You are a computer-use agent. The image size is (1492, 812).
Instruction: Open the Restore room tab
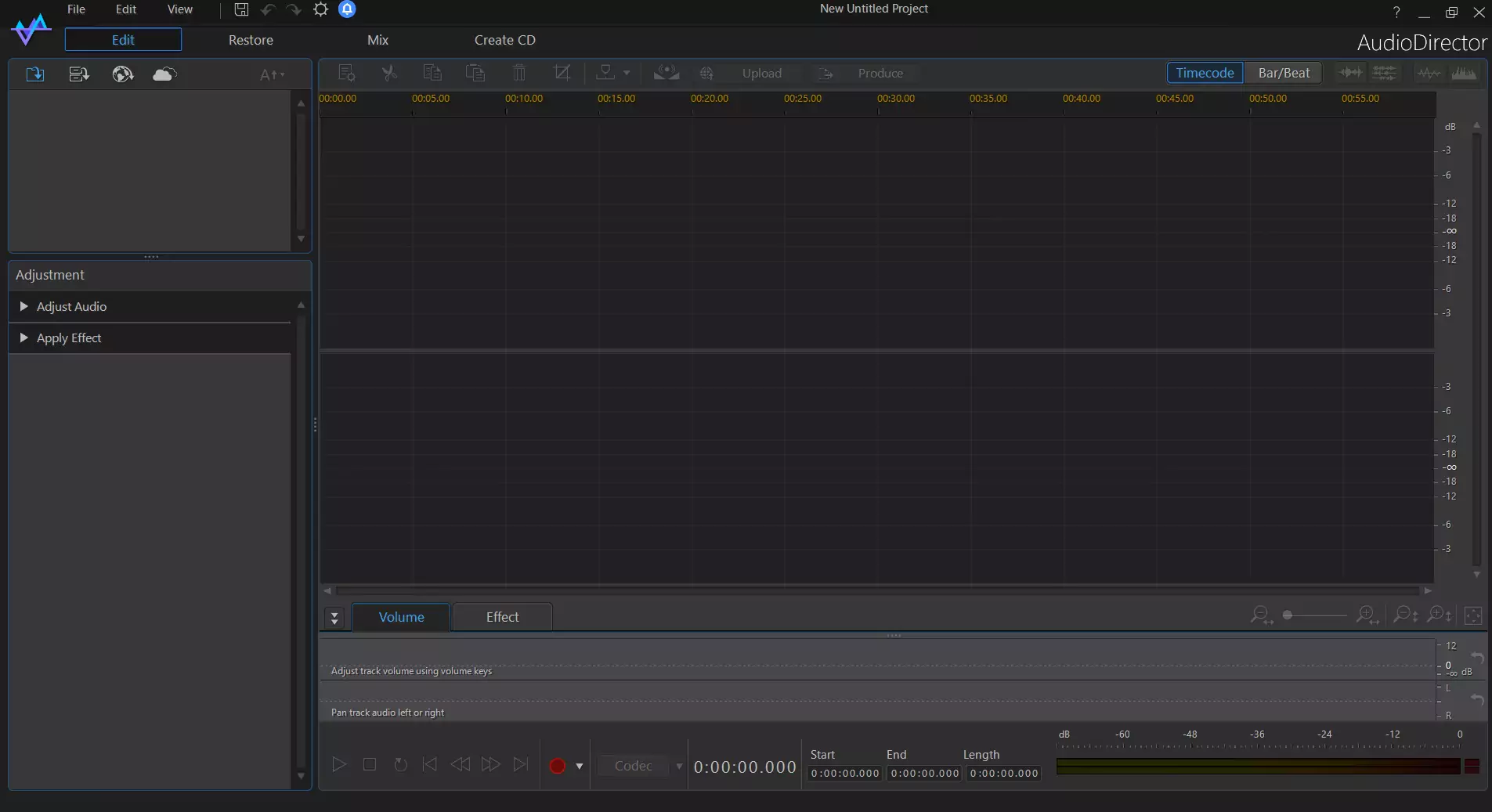point(251,40)
